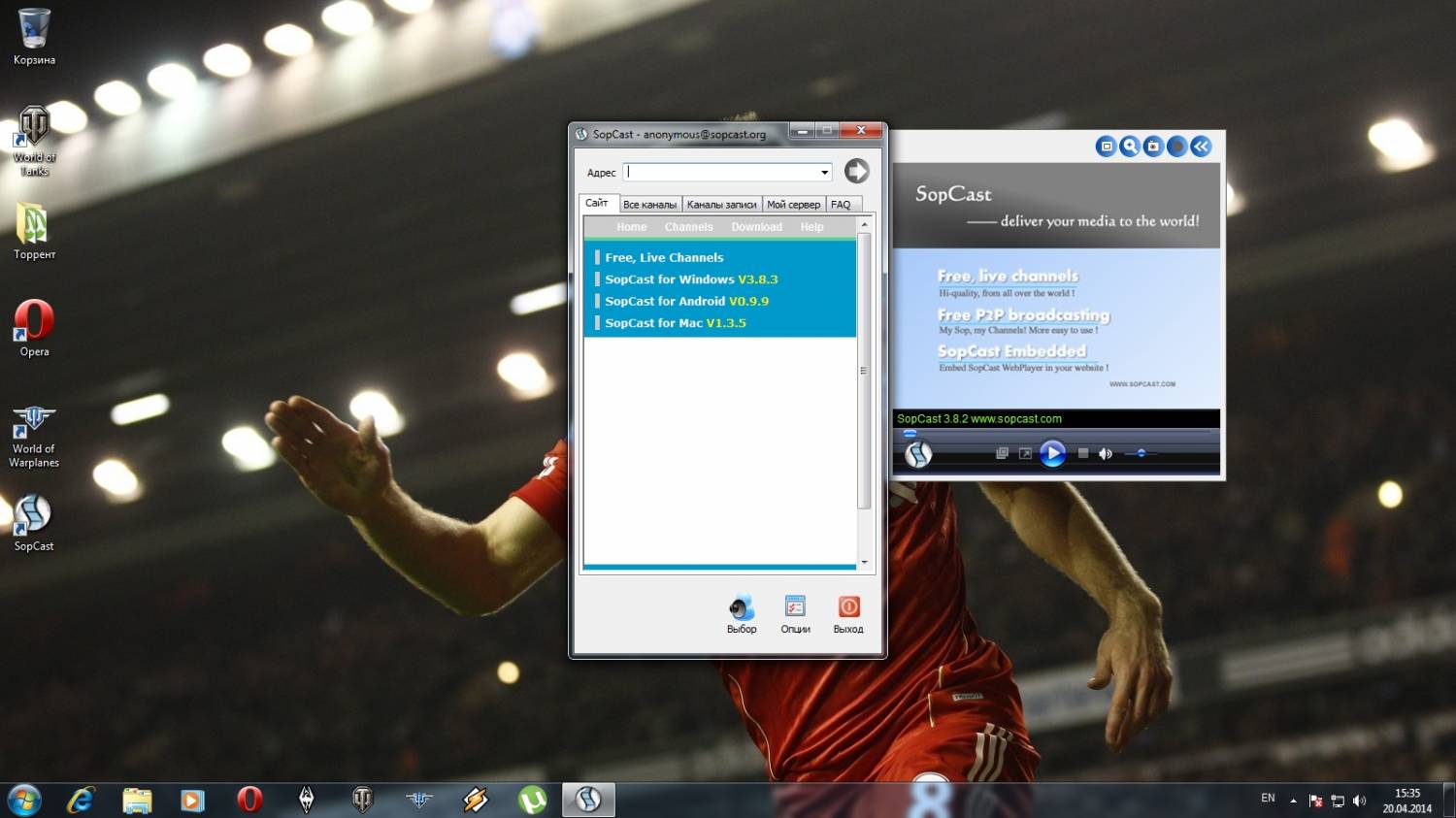This screenshot has width=1456, height=818.
Task: Select the Торрент desktop icon
Action: click(34, 231)
